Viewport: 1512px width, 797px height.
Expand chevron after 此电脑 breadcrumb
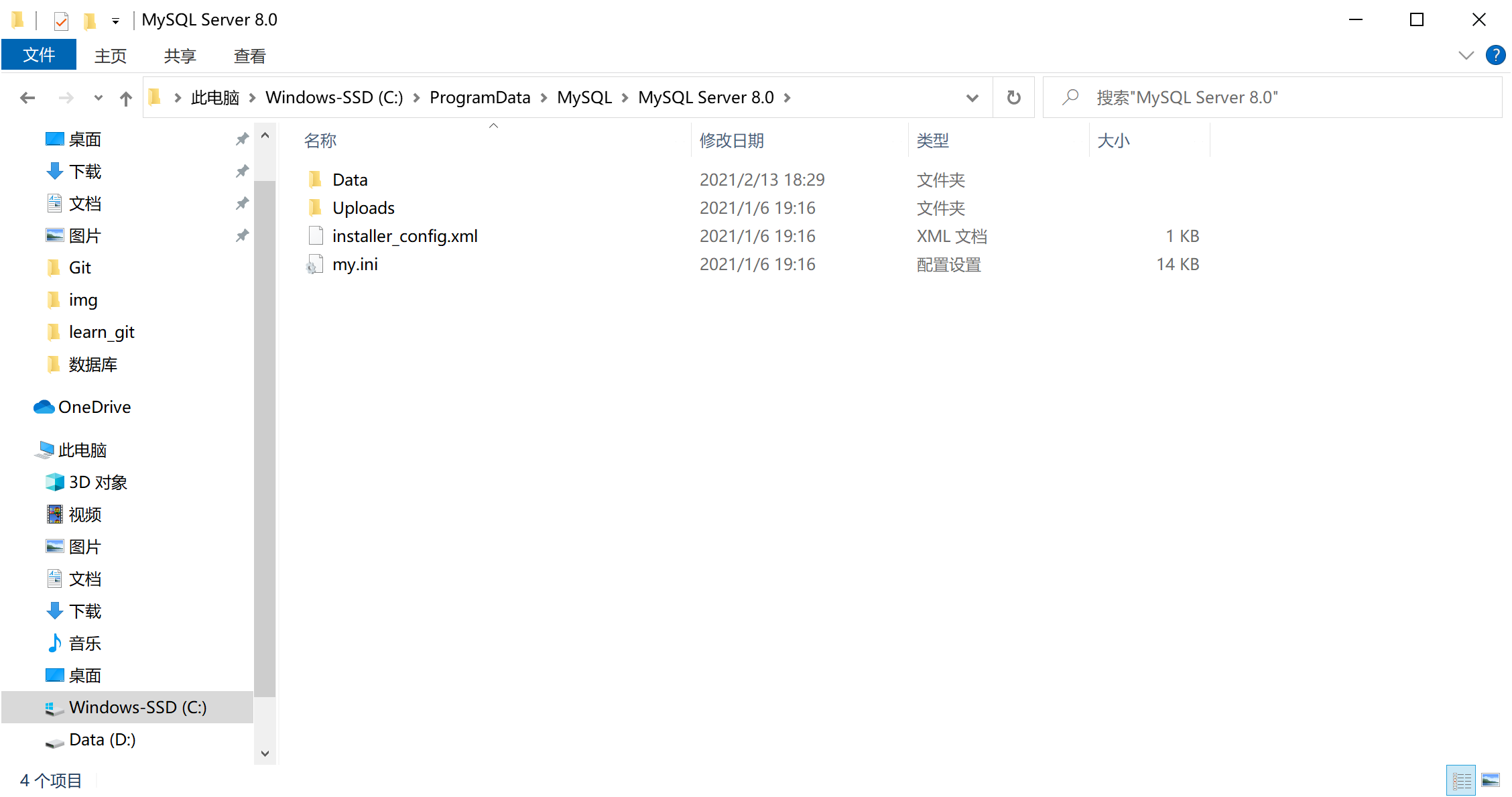click(x=253, y=98)
